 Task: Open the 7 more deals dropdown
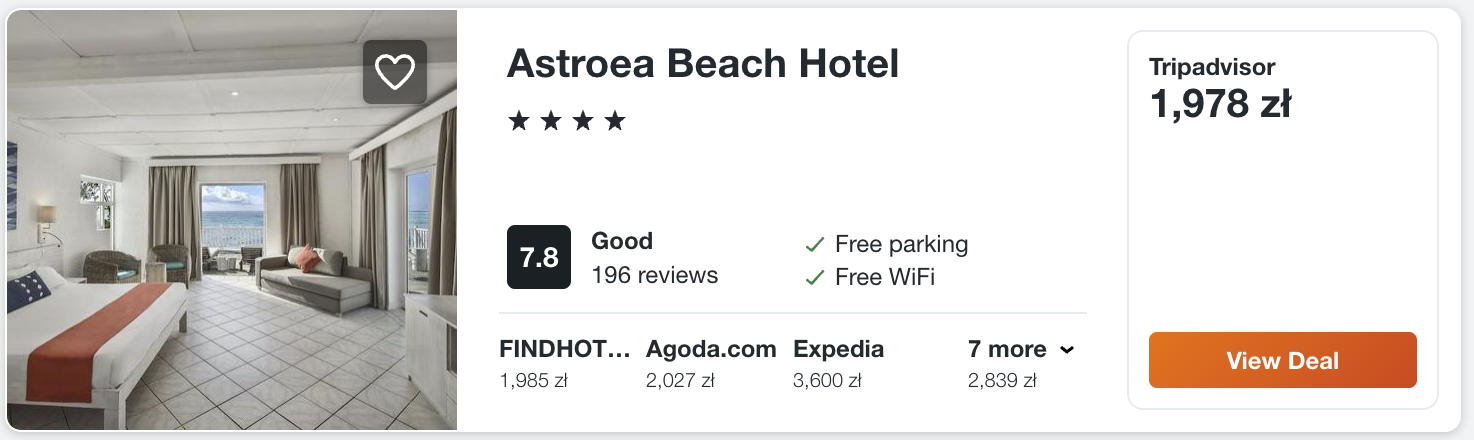1007,350
